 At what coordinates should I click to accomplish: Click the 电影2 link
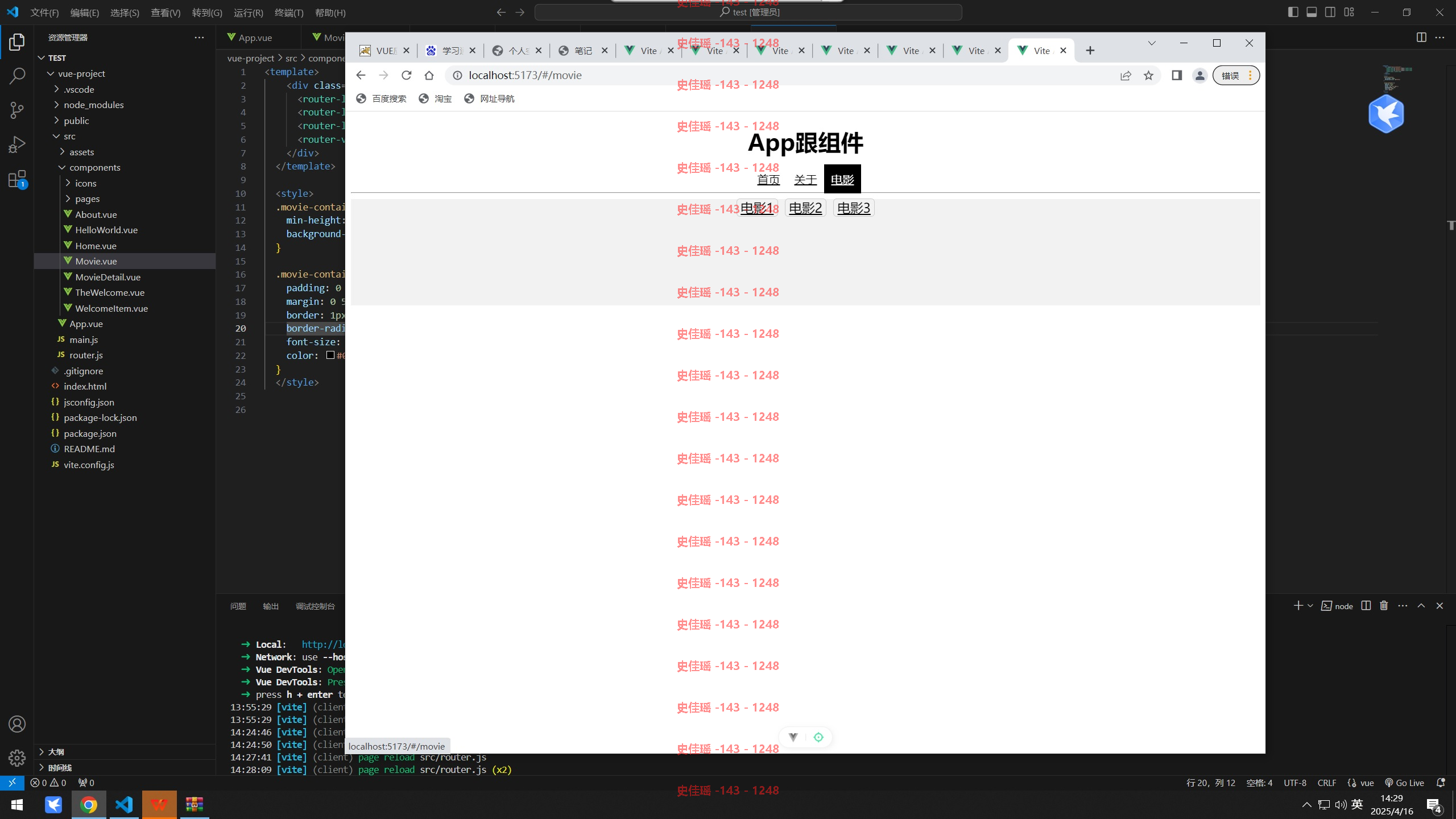click(x=805, y=208)
